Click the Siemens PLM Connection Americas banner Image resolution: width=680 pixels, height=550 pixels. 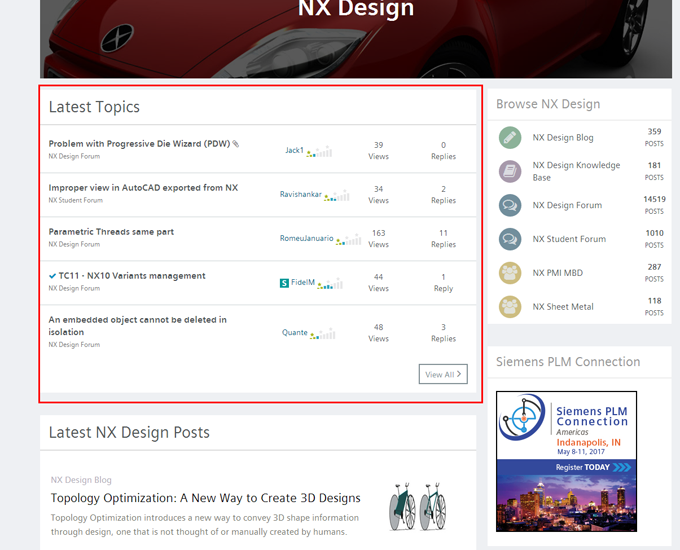click(566, 461)
